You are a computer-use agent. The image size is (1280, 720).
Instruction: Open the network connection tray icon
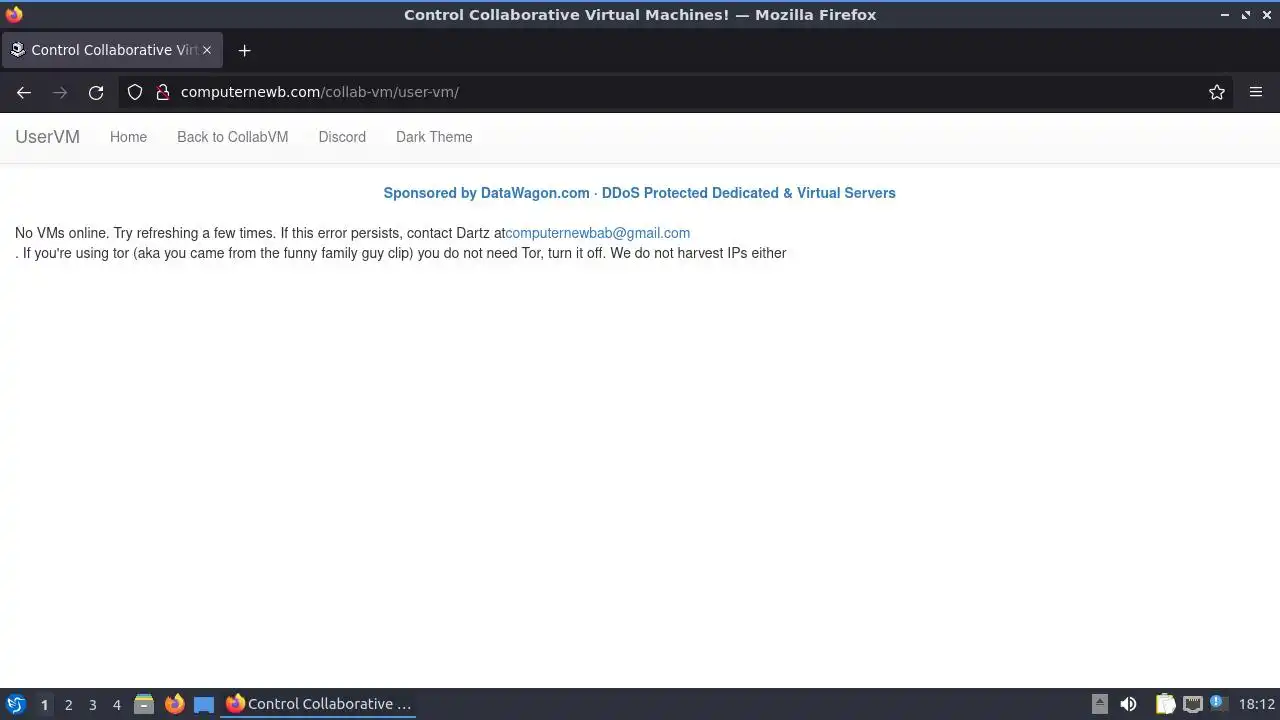pos(1192,704)
